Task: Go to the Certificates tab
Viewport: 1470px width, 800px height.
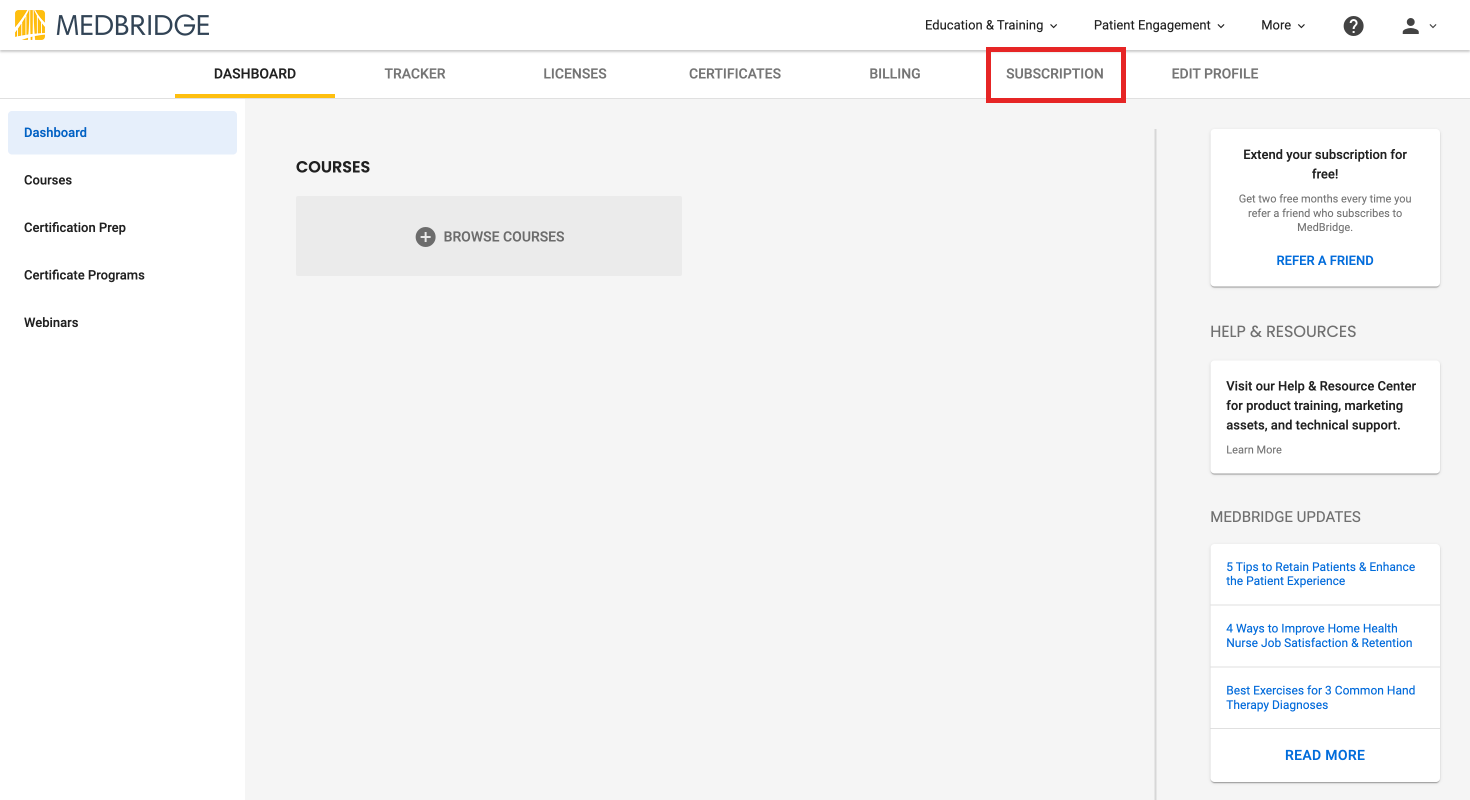Action: (x=735, y=74)
